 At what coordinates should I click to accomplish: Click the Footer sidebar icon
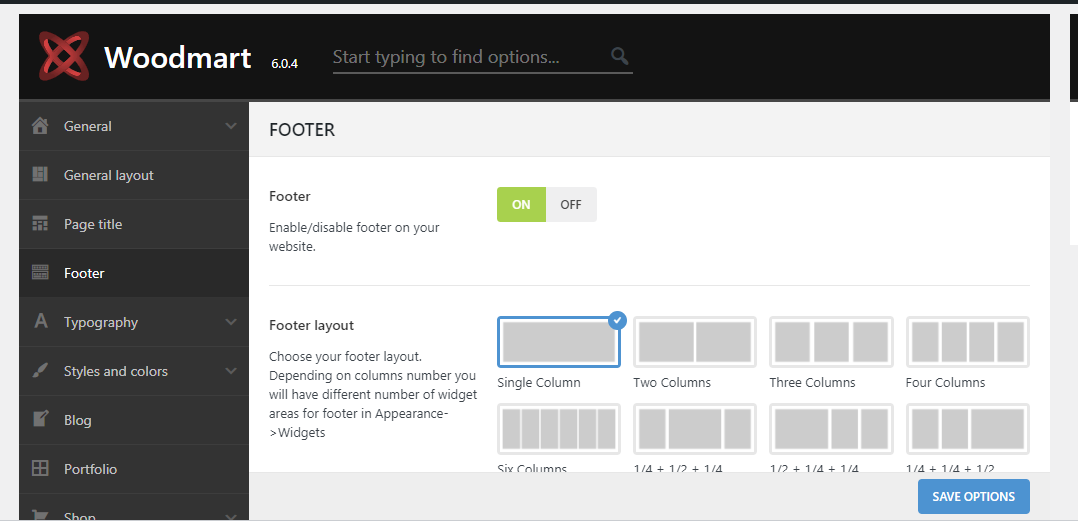41,273
